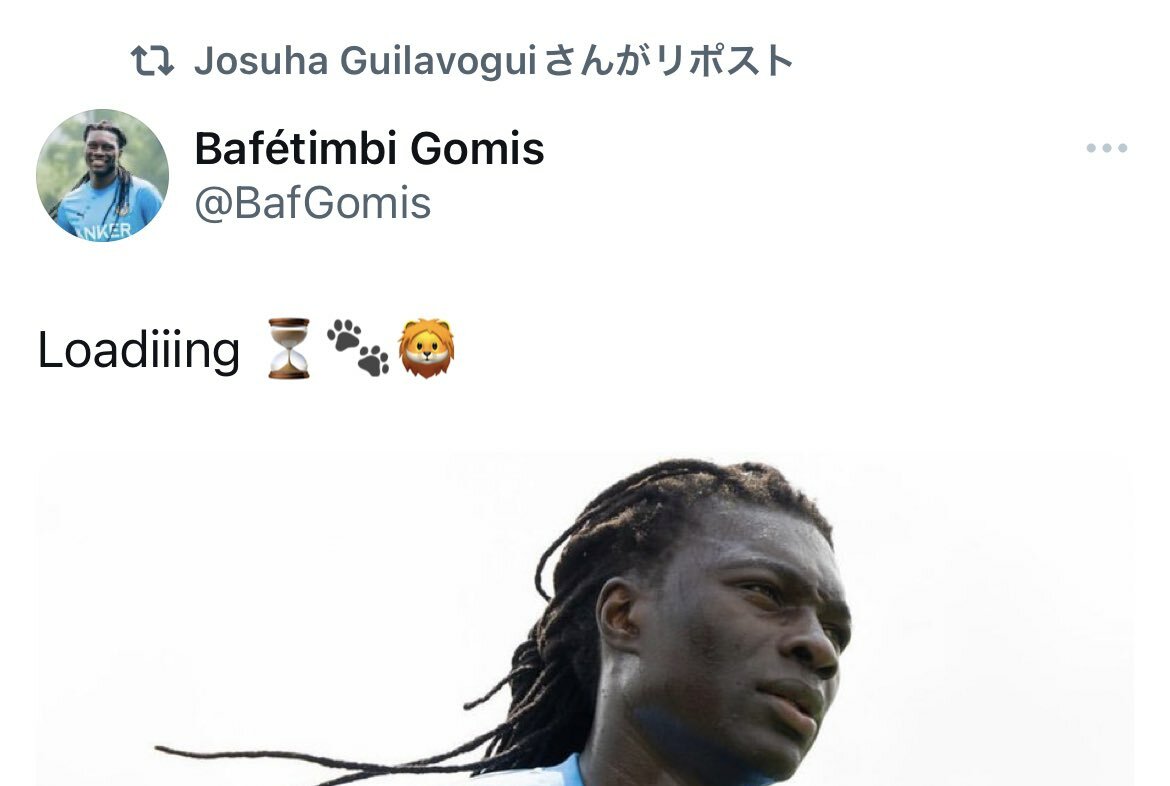Click the paw prints emoji
1170x786 pixels.
[357, 347]
